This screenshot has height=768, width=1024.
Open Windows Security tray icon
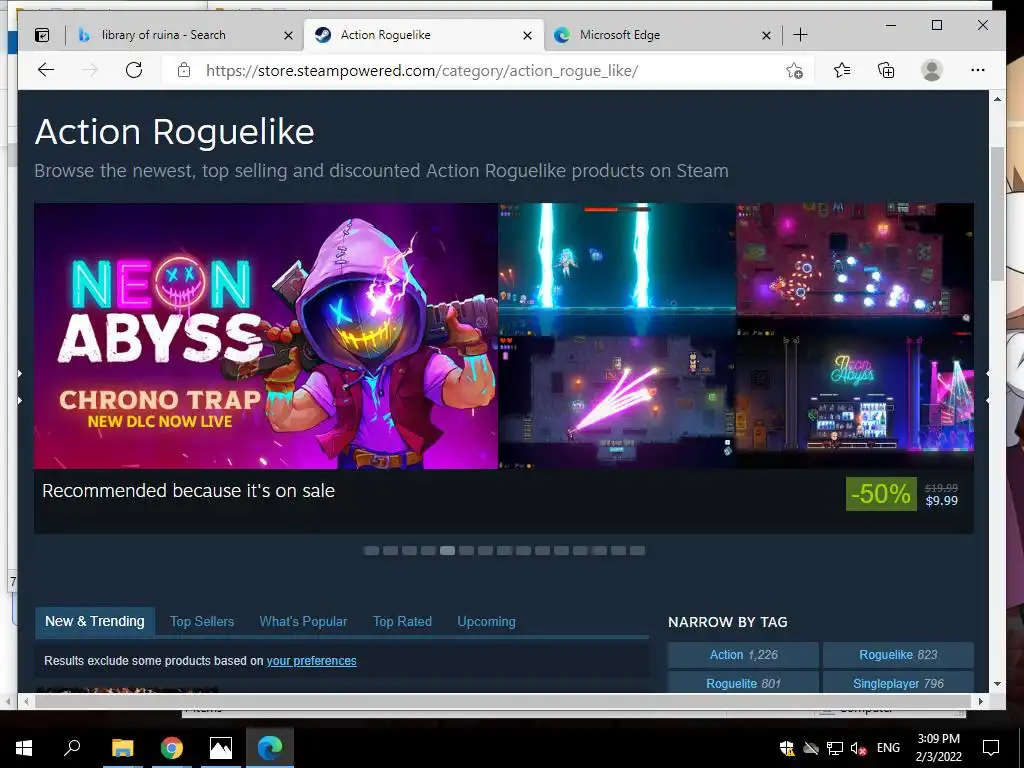(x=787, y=748)
